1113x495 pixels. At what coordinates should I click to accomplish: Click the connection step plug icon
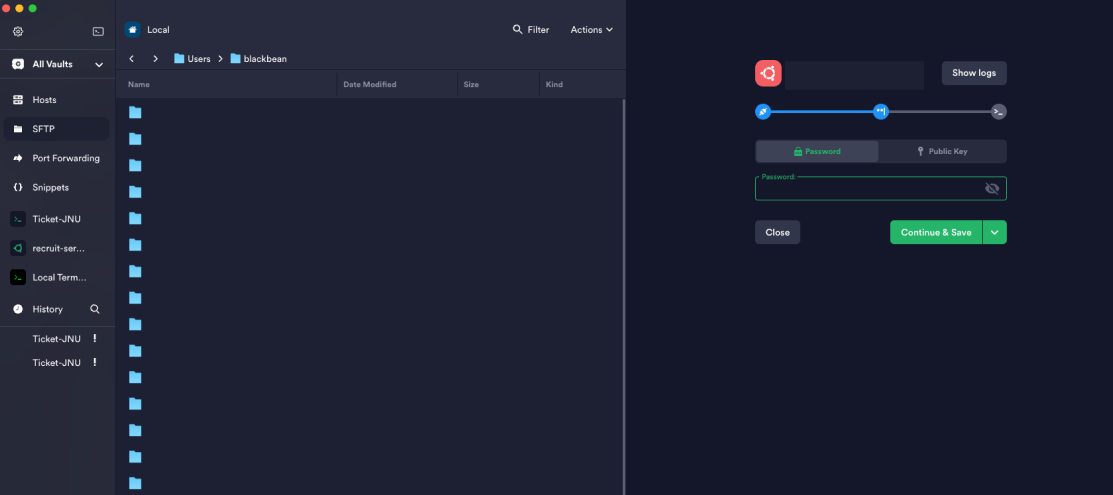[763, 111]
